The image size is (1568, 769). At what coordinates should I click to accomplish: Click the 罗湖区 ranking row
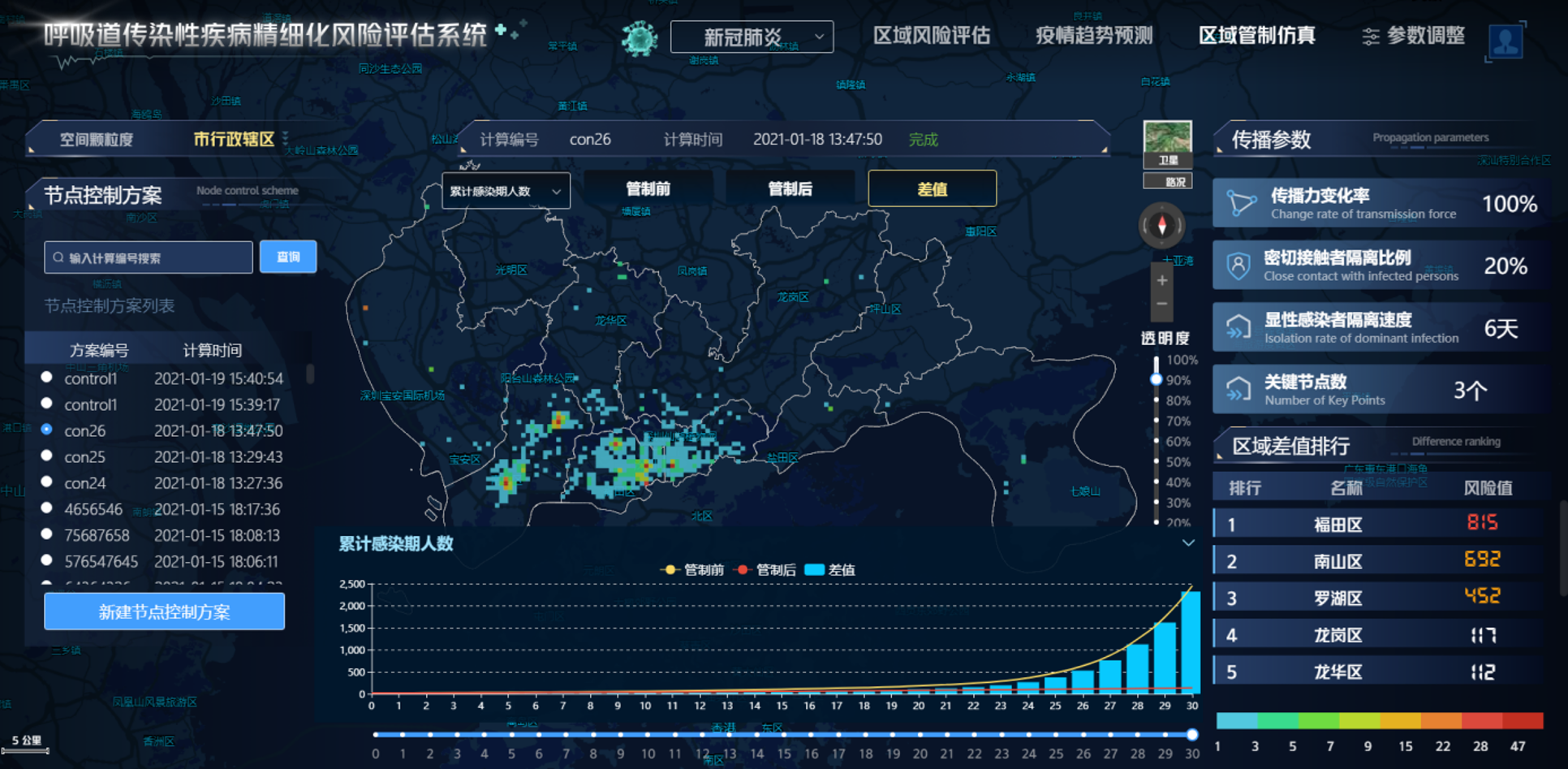[x=1377, y=598]
